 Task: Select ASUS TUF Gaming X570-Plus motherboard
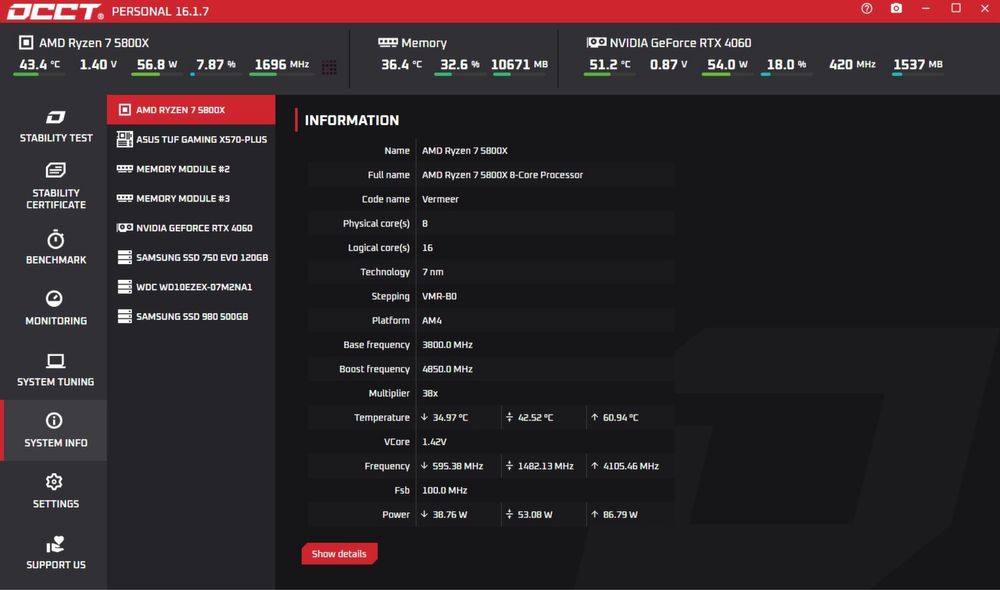point(191,139)
